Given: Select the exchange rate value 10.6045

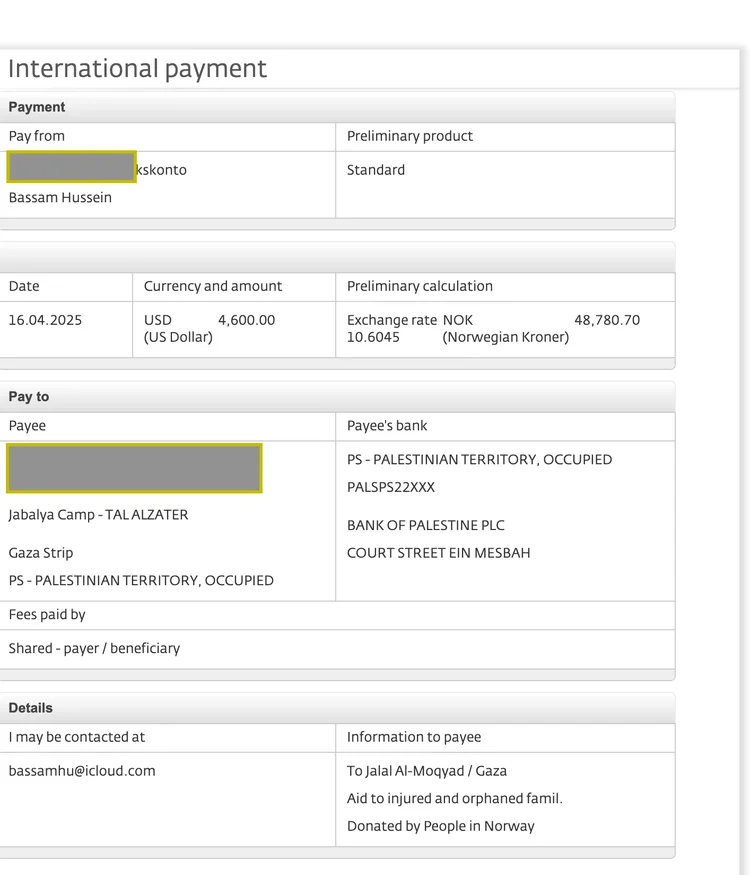Looking at the screenshot, I should 373,337.
